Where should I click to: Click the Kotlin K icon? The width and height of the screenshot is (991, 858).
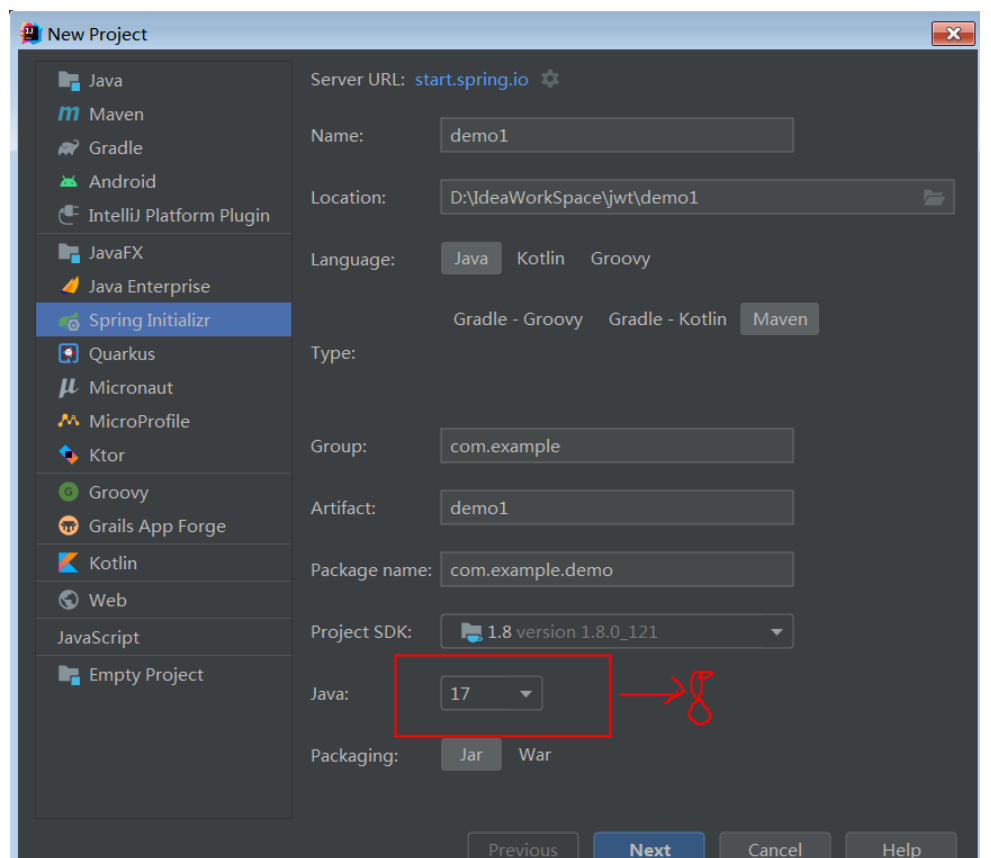tap(69, 562)
